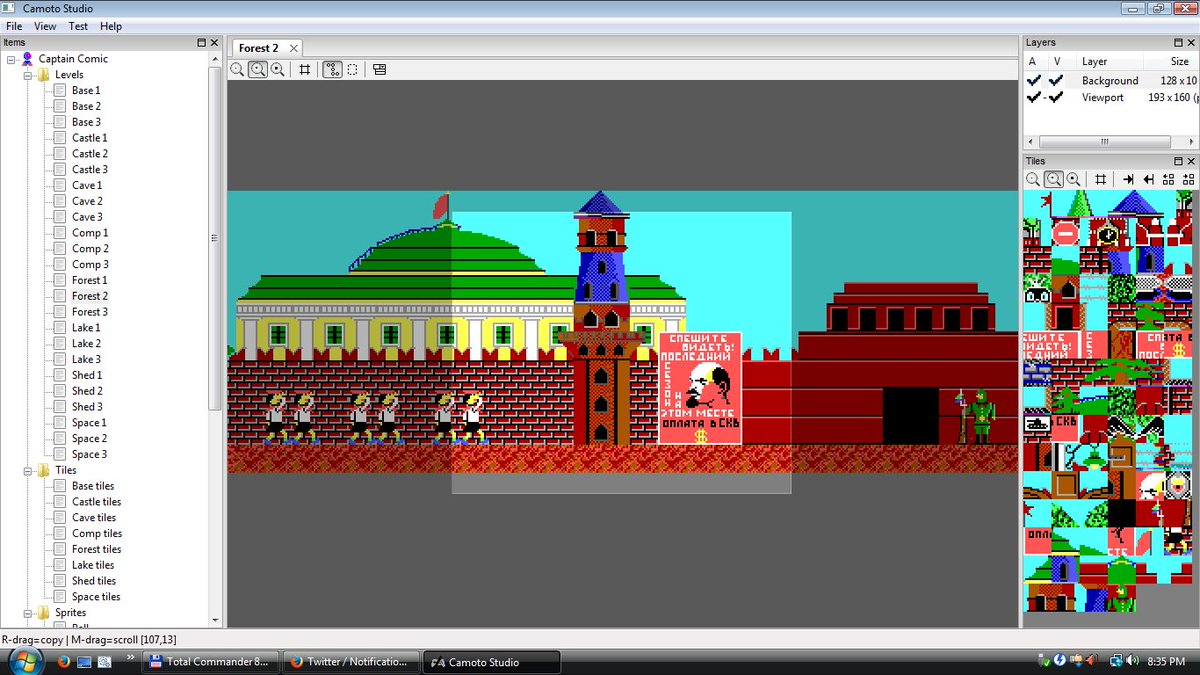
Task: Click the left-arrow-from-bar icon in Tiles toolbar
Action: [x=1148, y=179]
